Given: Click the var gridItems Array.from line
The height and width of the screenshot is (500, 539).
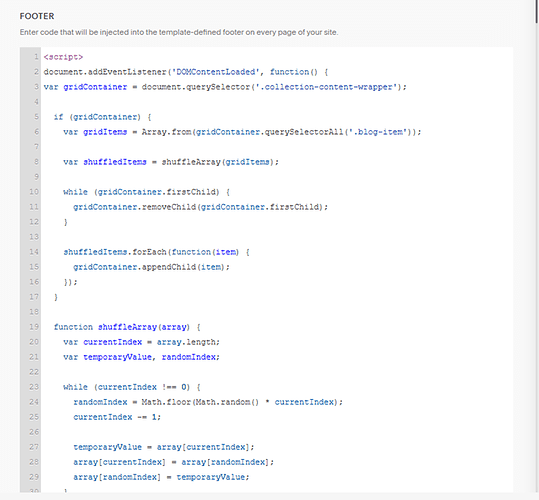Looking at the screenshot, I should click(242, 132).
